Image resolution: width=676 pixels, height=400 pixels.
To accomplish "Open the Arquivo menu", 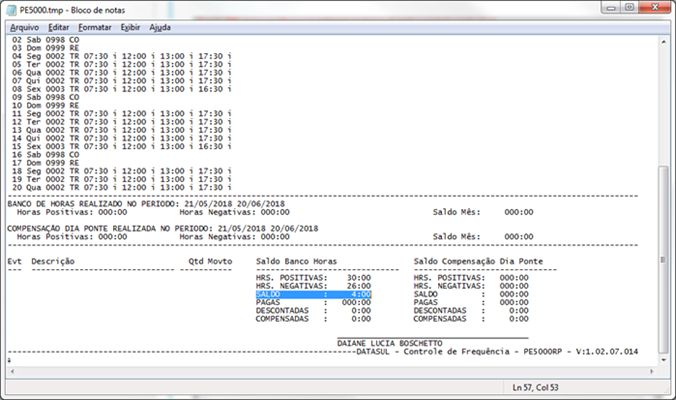I will point(24,27).
